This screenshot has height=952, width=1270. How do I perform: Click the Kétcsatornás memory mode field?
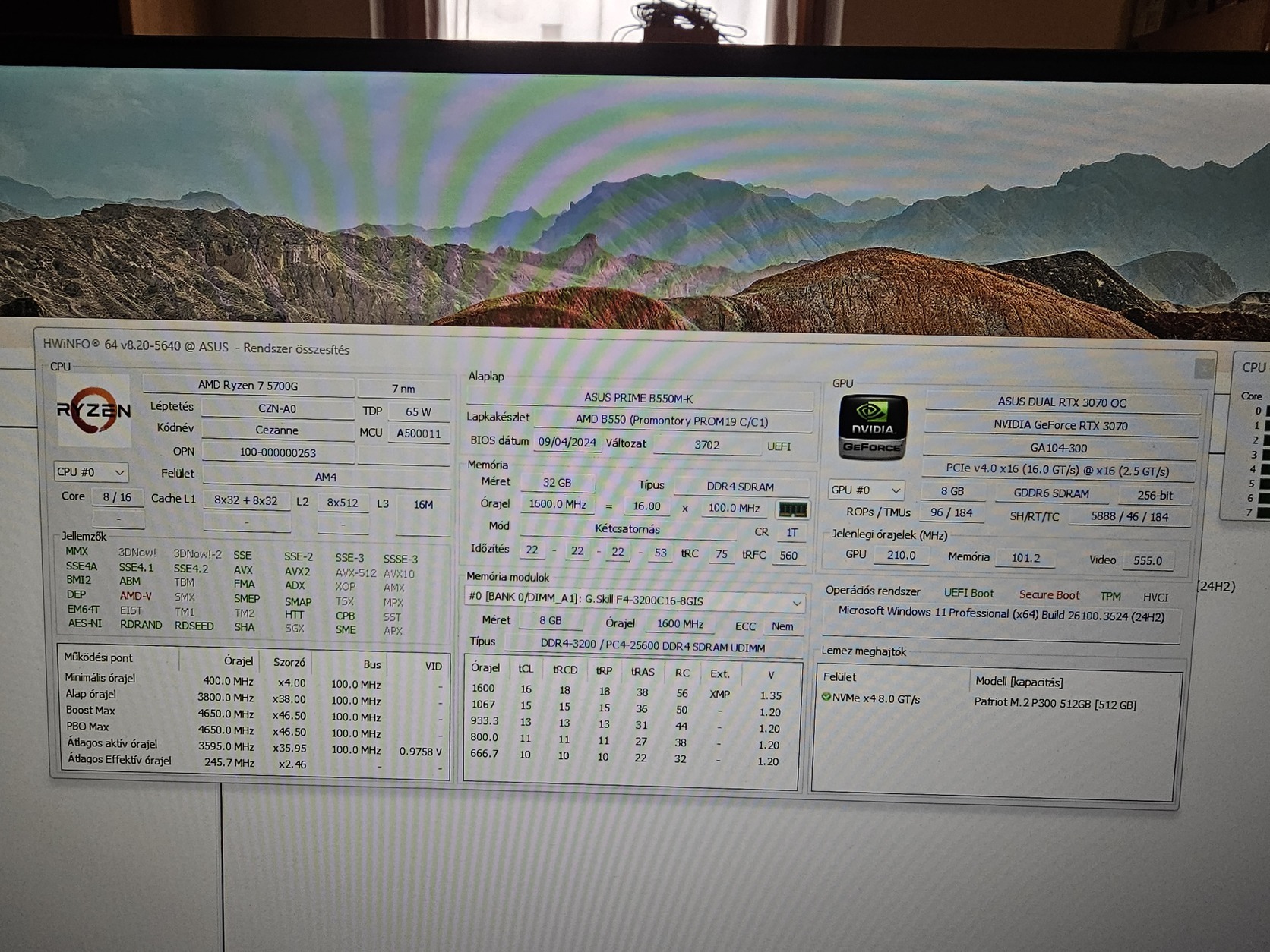627,529
